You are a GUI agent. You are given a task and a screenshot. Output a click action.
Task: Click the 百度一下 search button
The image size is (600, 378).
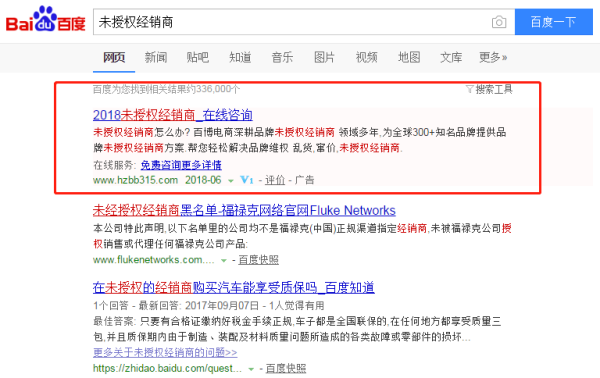[554, 22]
